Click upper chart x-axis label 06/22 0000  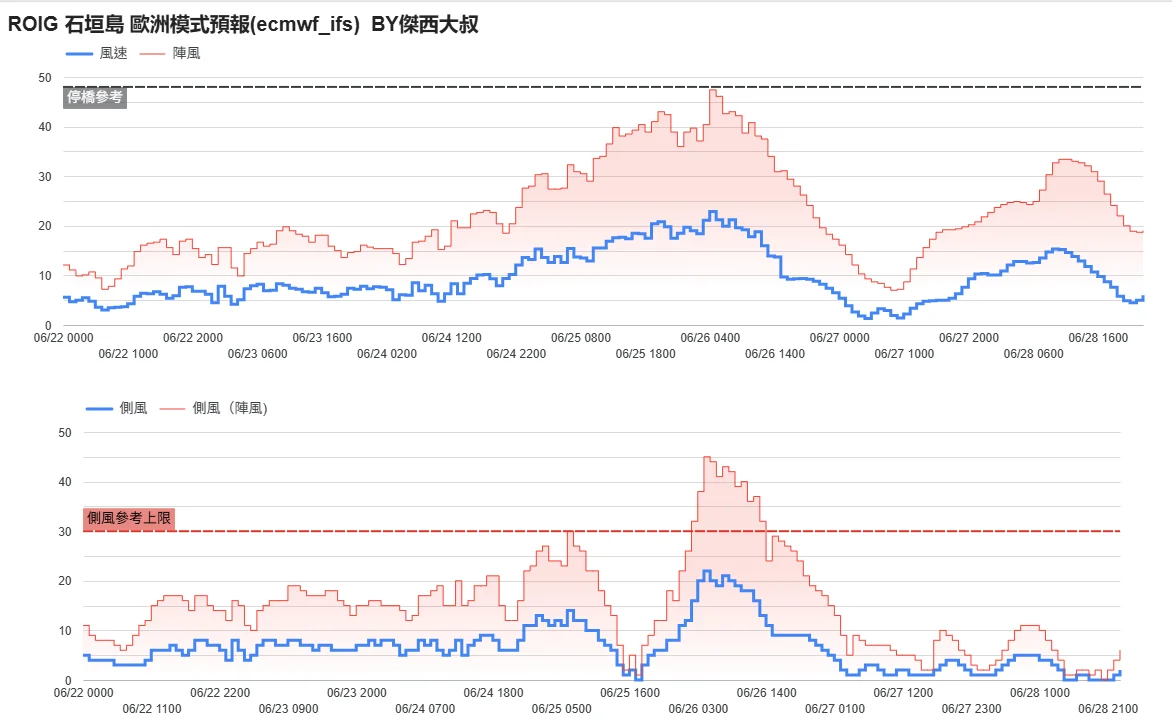(64, 338)
